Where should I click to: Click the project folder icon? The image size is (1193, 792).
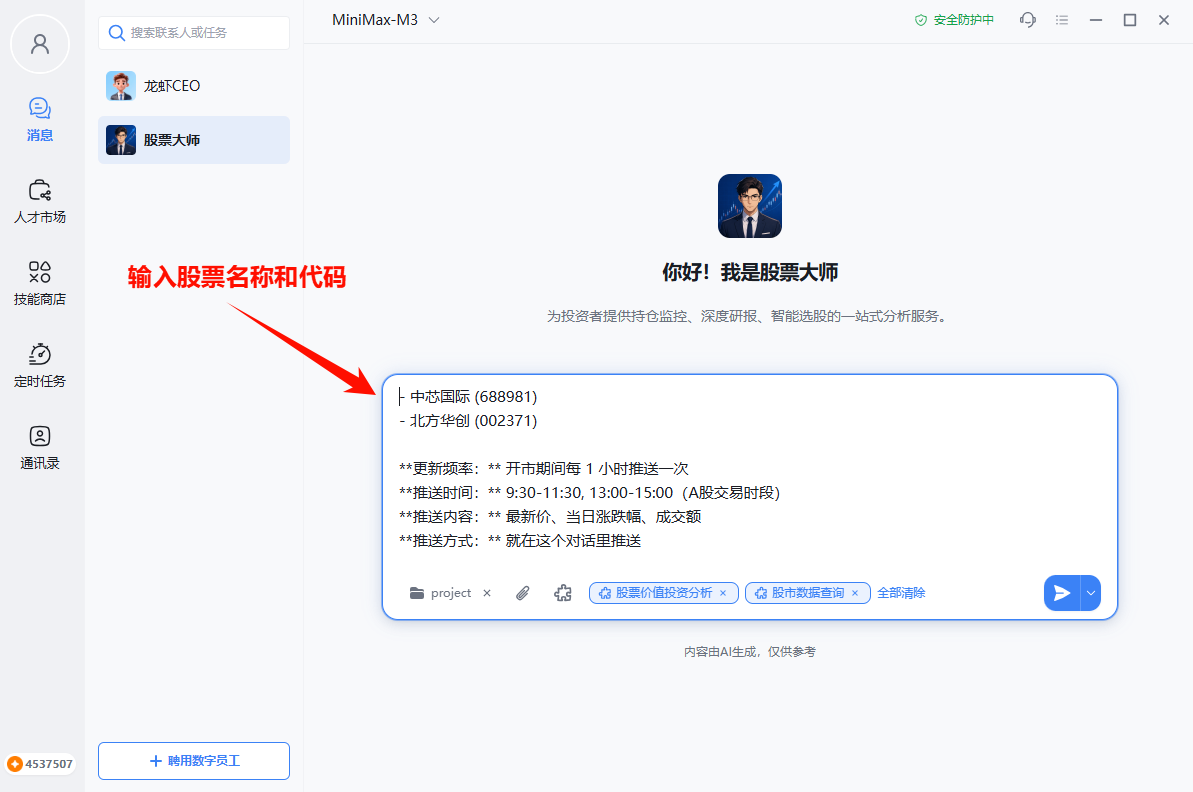[417, 593]
